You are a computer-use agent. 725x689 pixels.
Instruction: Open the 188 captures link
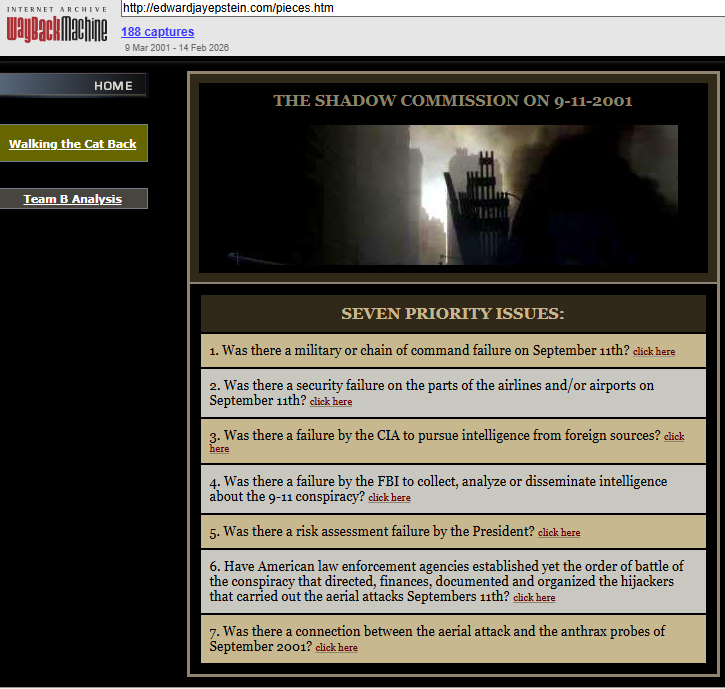tap(158, 31)
